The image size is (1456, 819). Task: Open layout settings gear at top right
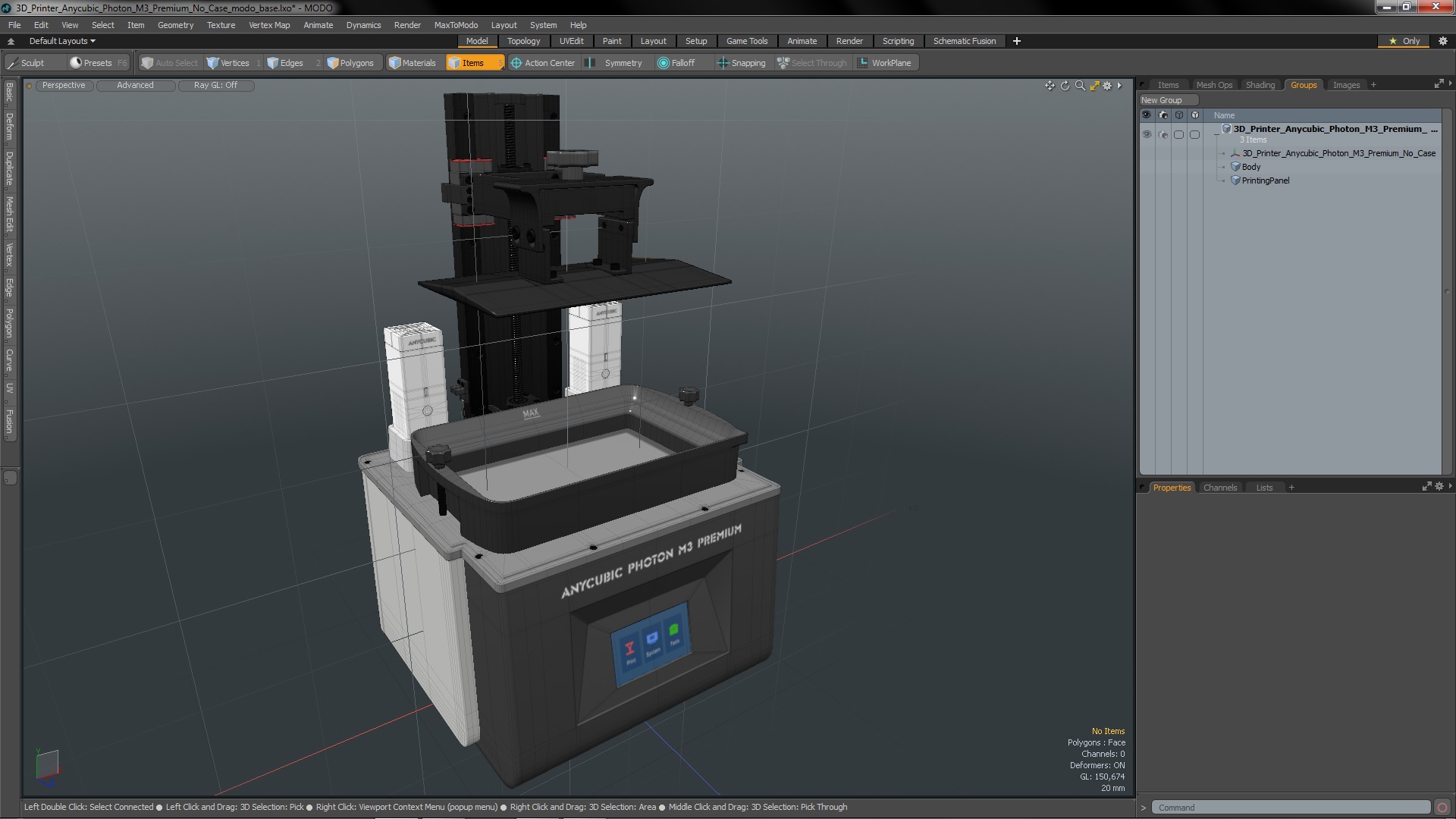(1443, 41)
